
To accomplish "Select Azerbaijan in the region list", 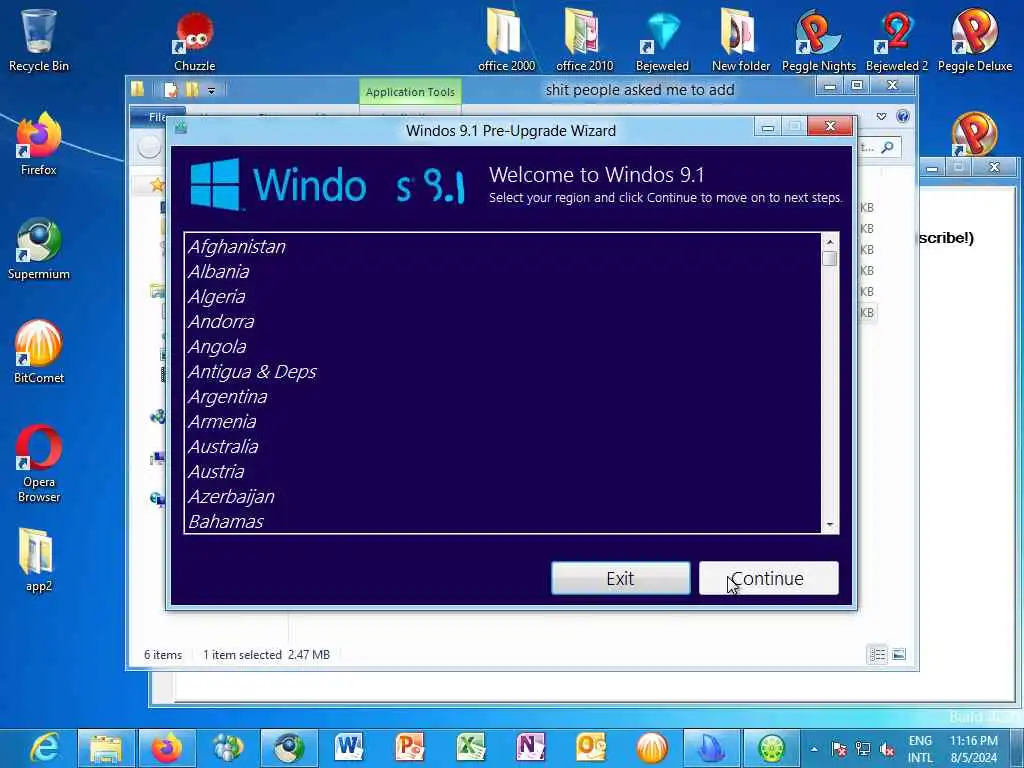I will click(x=502, y=496).
